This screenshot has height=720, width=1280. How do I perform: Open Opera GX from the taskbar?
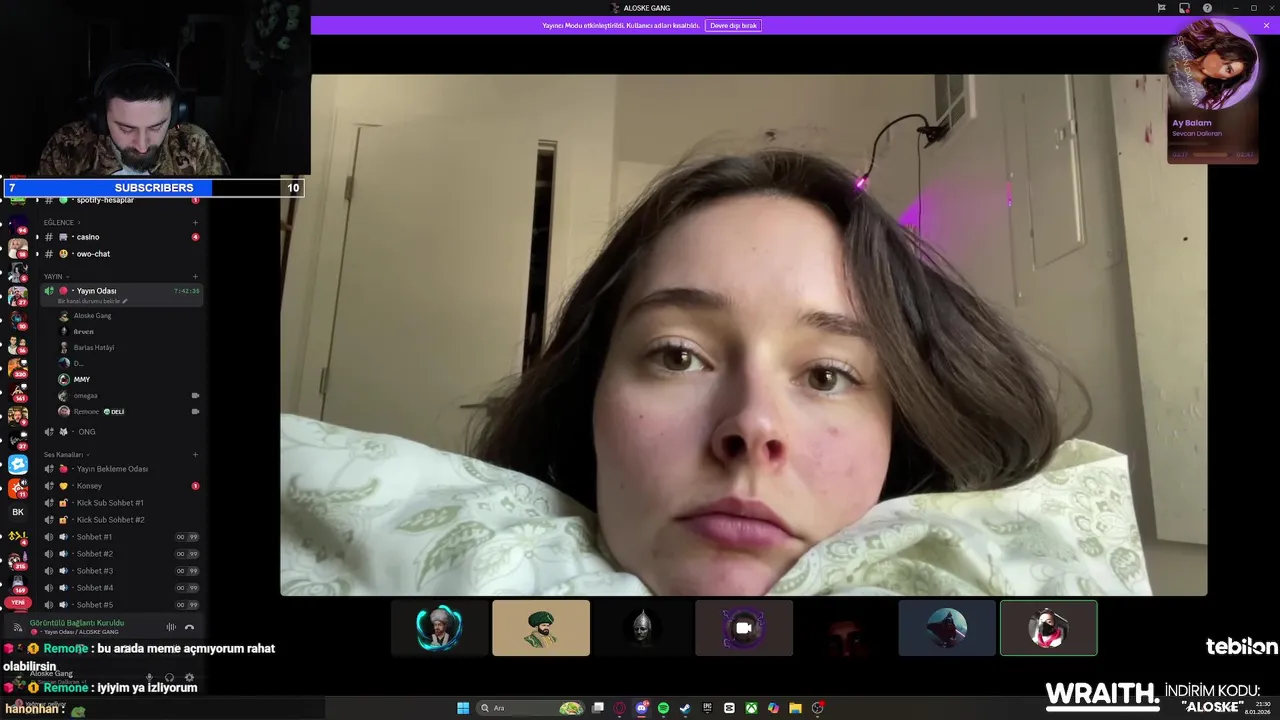click(x=619, y=708)
